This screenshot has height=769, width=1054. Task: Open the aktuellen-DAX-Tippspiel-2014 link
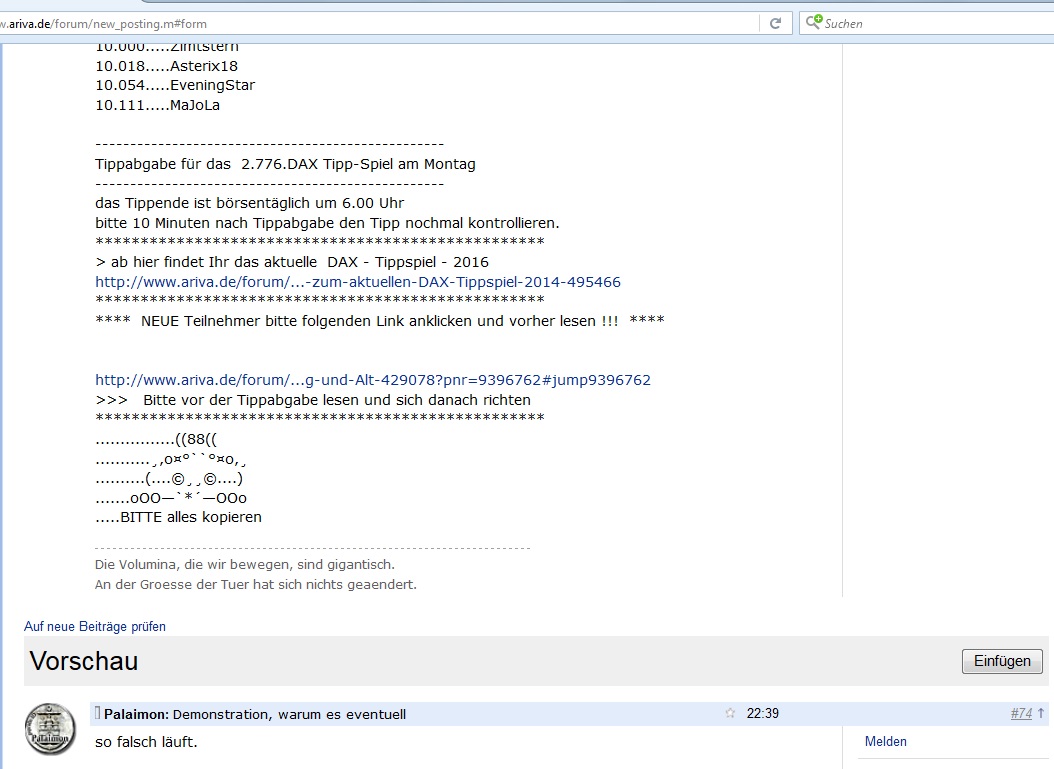pyautogui.click(x=358, y=282)
